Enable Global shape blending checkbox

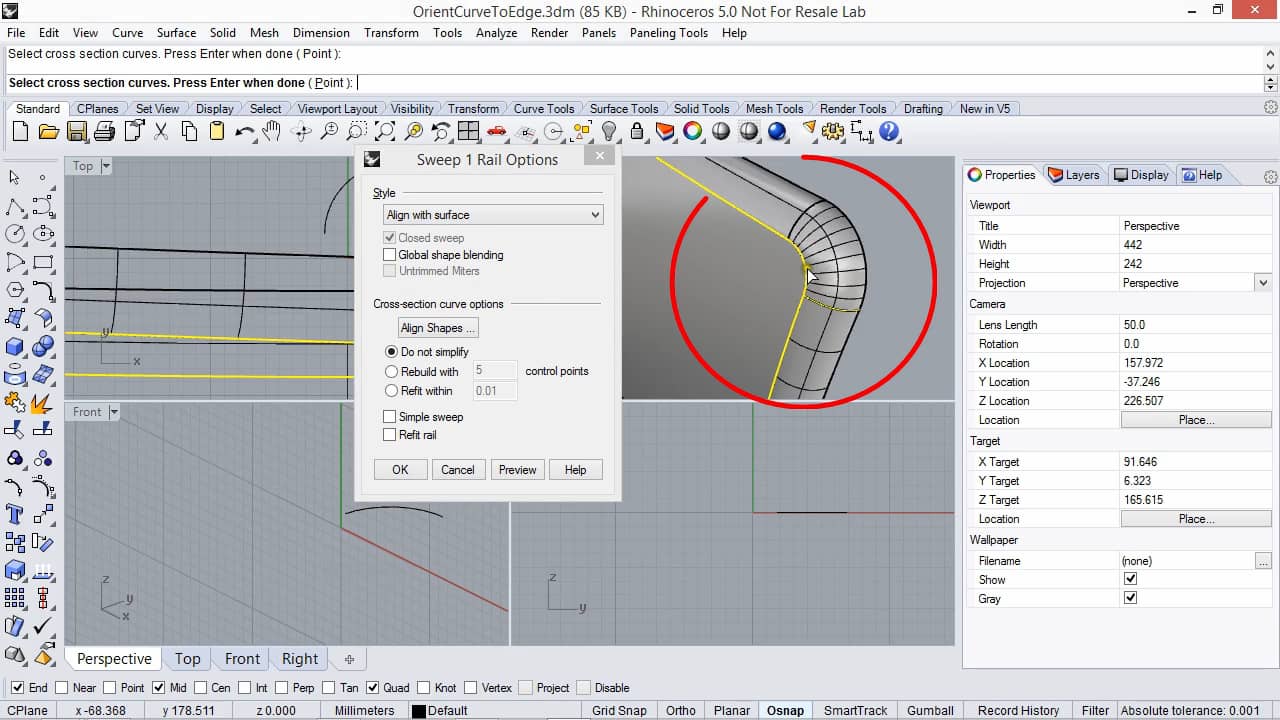coord(390,255)
